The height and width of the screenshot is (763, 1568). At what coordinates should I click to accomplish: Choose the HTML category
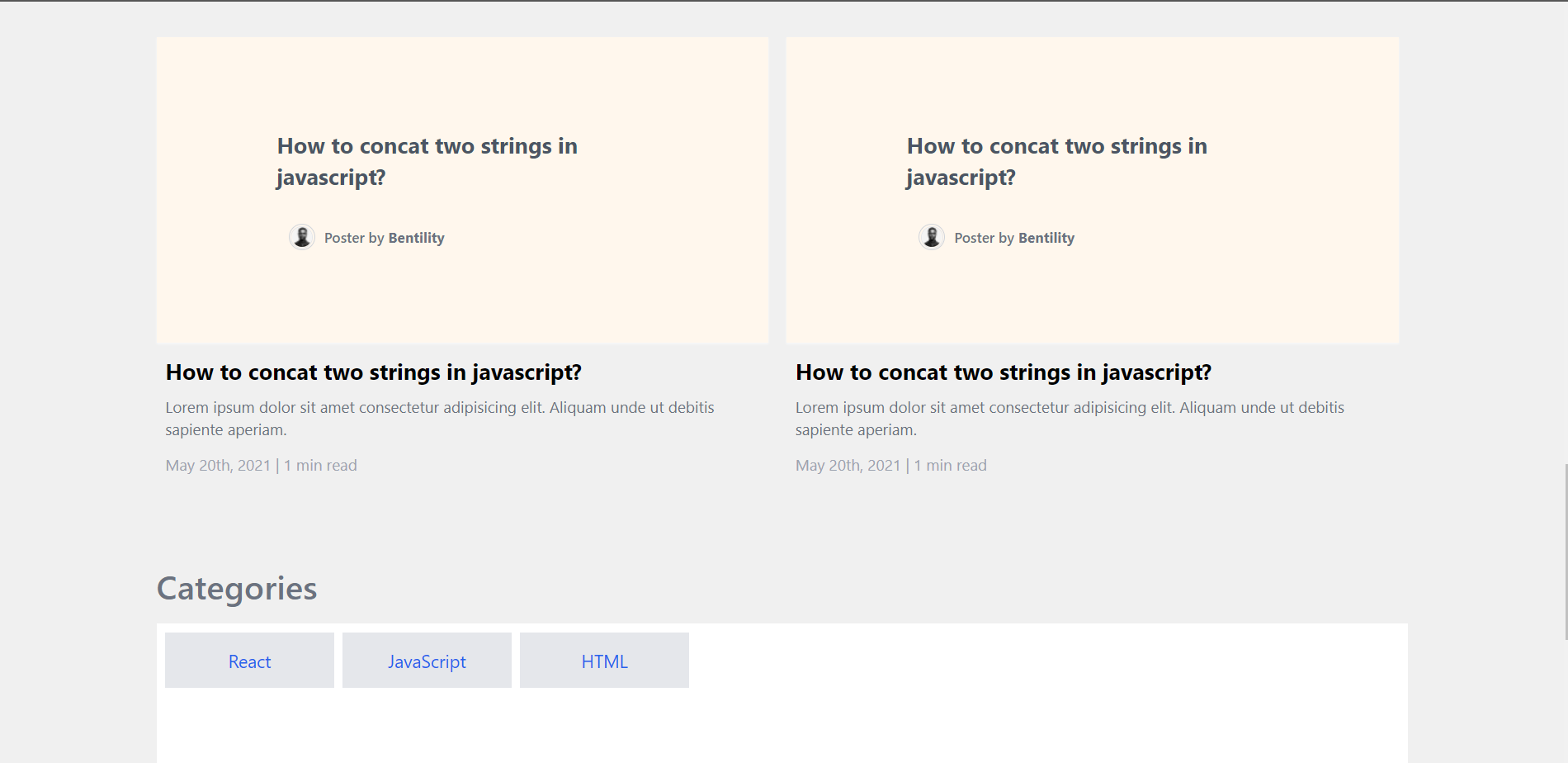pyautogui.click(x=604, y=661)
